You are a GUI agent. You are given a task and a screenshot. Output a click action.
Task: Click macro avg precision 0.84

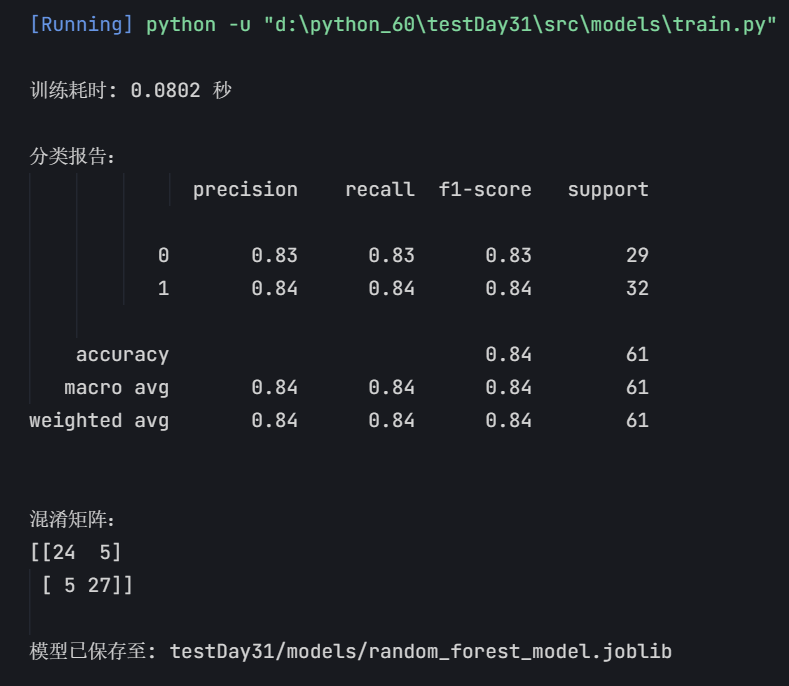275,388
